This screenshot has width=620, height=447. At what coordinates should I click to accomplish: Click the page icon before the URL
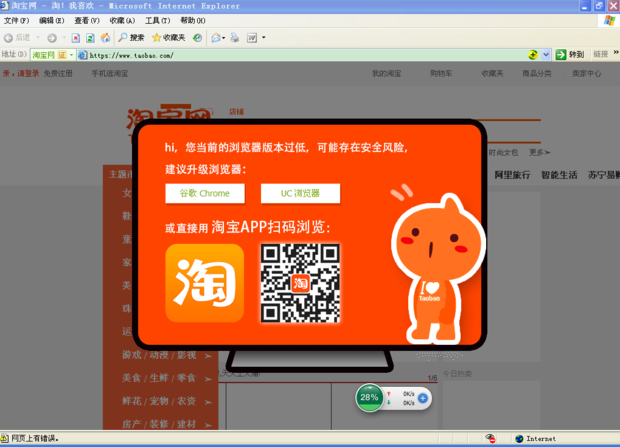(82, 55)
